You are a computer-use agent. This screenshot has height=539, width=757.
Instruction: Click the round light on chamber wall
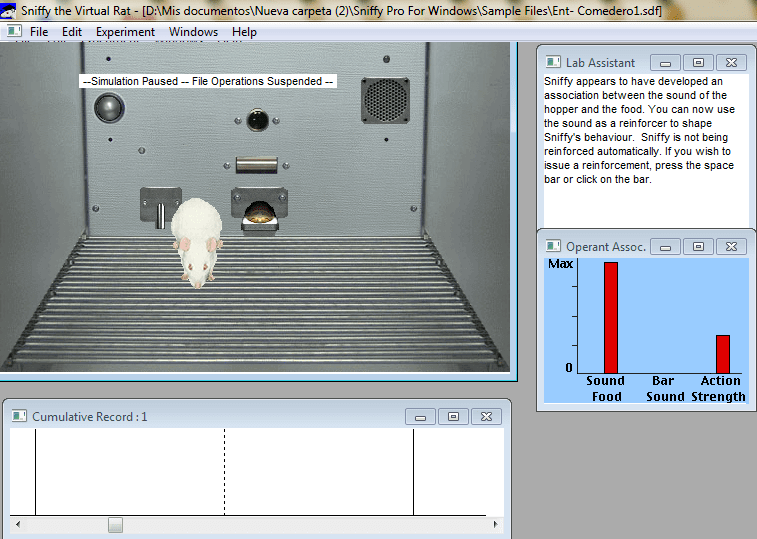pos(109,107)
